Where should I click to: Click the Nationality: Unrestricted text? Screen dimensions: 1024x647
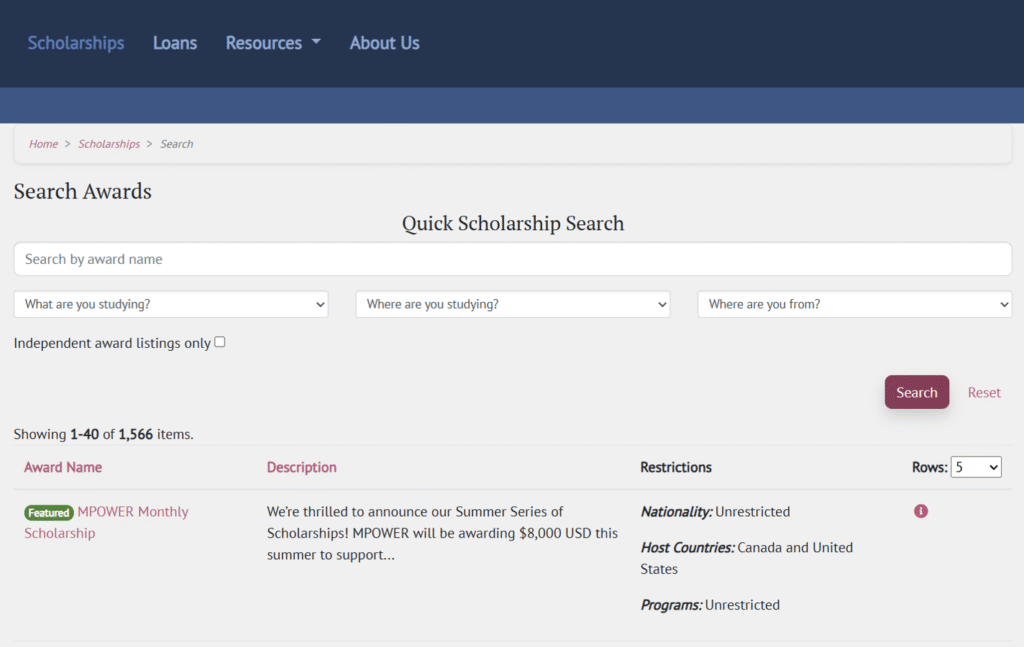pos(715,512)
